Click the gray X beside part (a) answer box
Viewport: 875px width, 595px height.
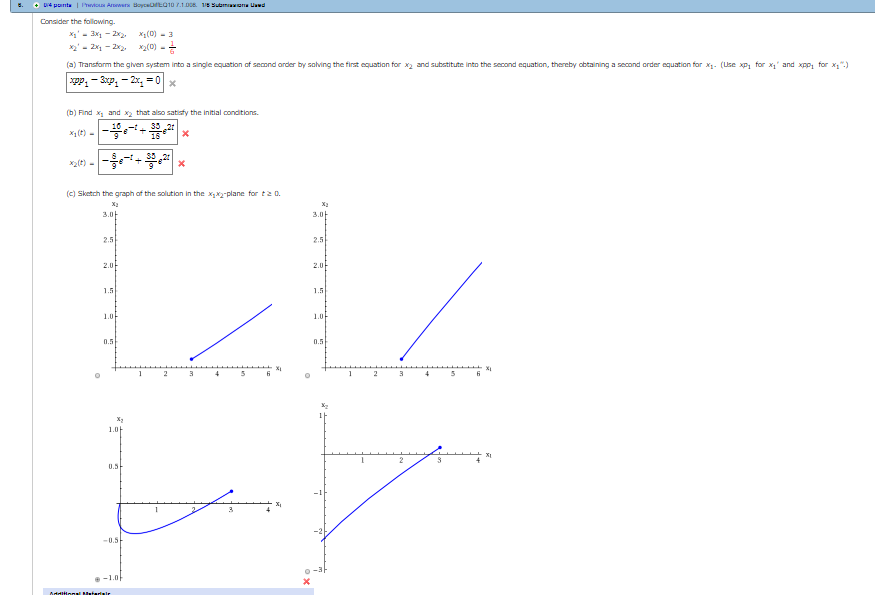click(x=173, y=84)
